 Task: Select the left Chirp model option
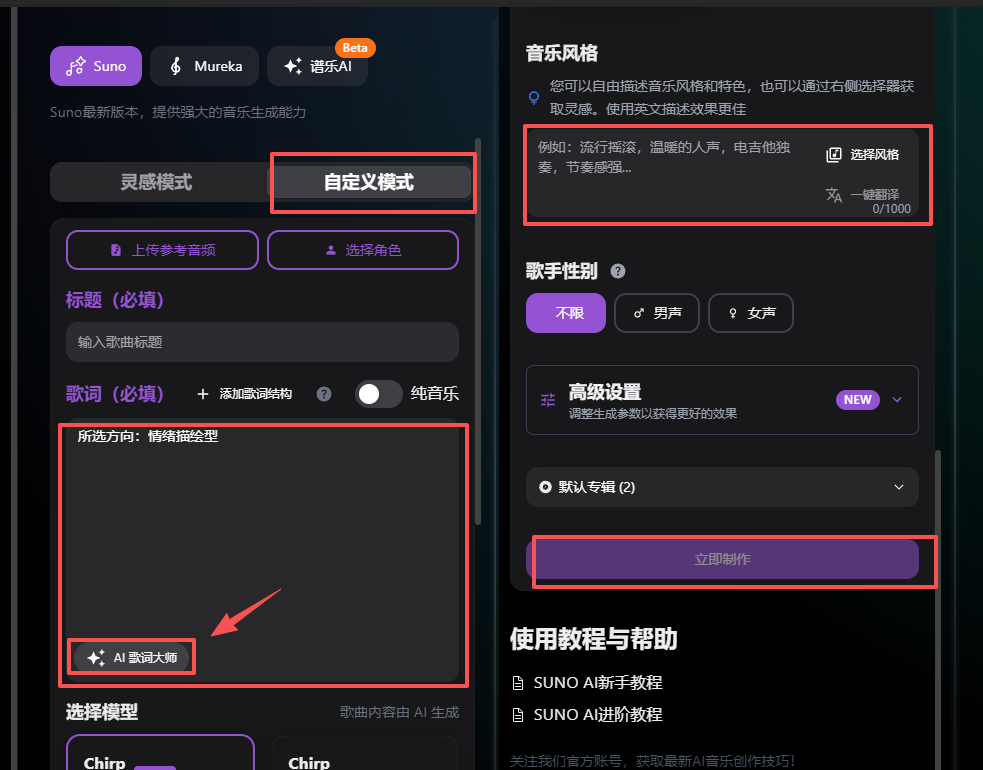coord(160,758)
